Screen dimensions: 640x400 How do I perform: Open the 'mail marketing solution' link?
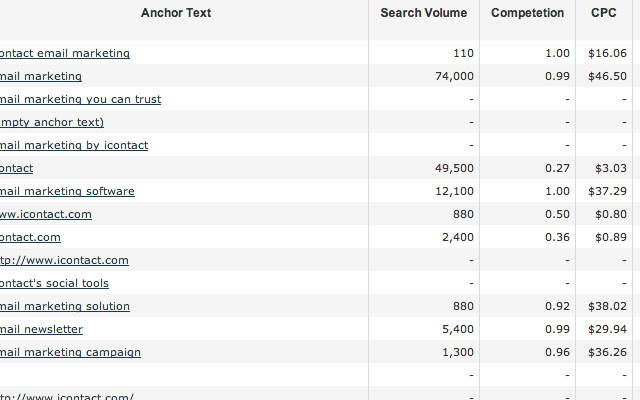pyautogui.click(x=65, y=306)
